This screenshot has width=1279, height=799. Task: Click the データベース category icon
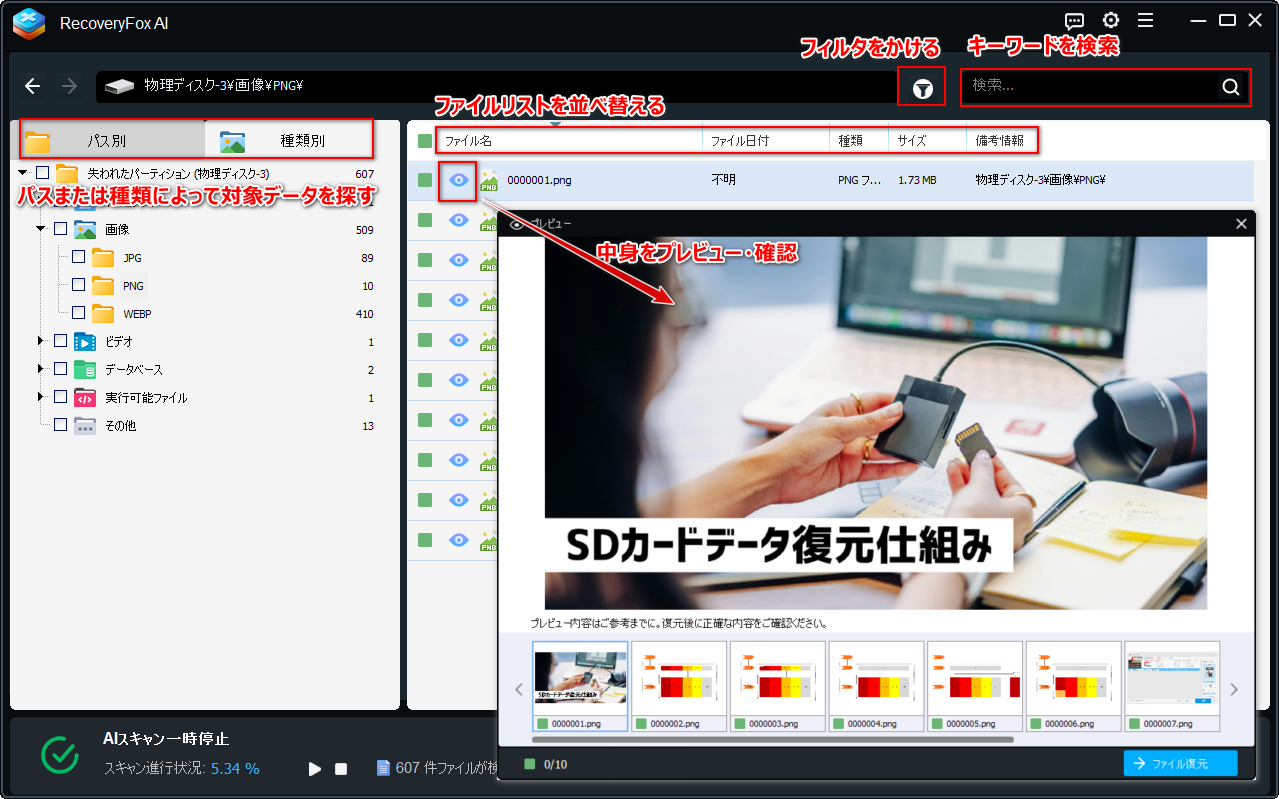click(85, 369)
